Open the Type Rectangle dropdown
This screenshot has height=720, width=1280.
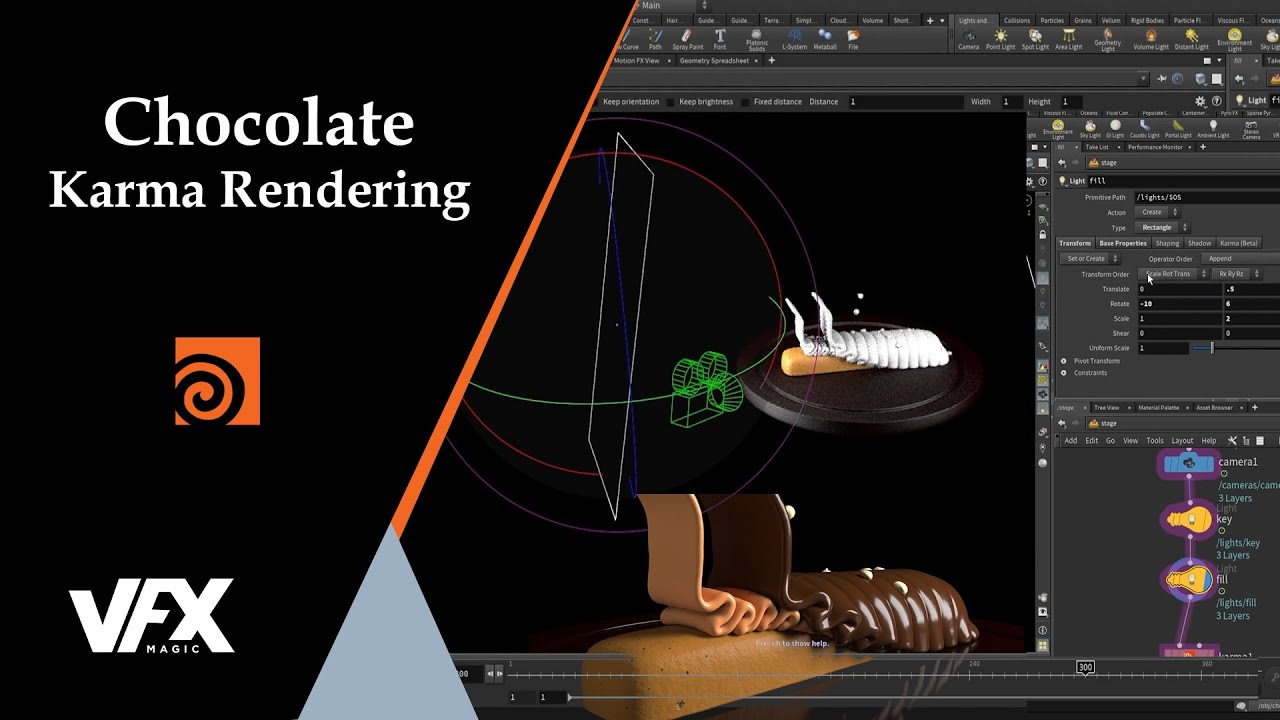(1164, 227)
